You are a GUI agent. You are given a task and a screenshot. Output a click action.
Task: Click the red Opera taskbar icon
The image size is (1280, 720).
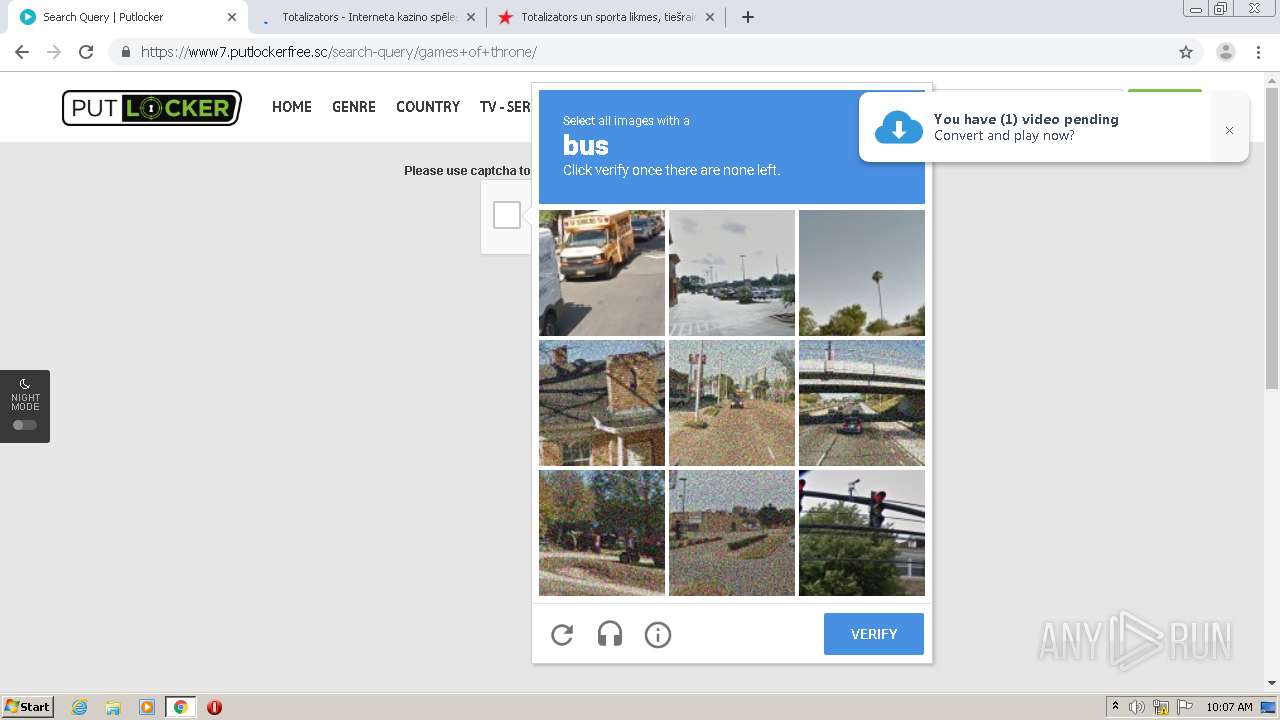point(214,707)
